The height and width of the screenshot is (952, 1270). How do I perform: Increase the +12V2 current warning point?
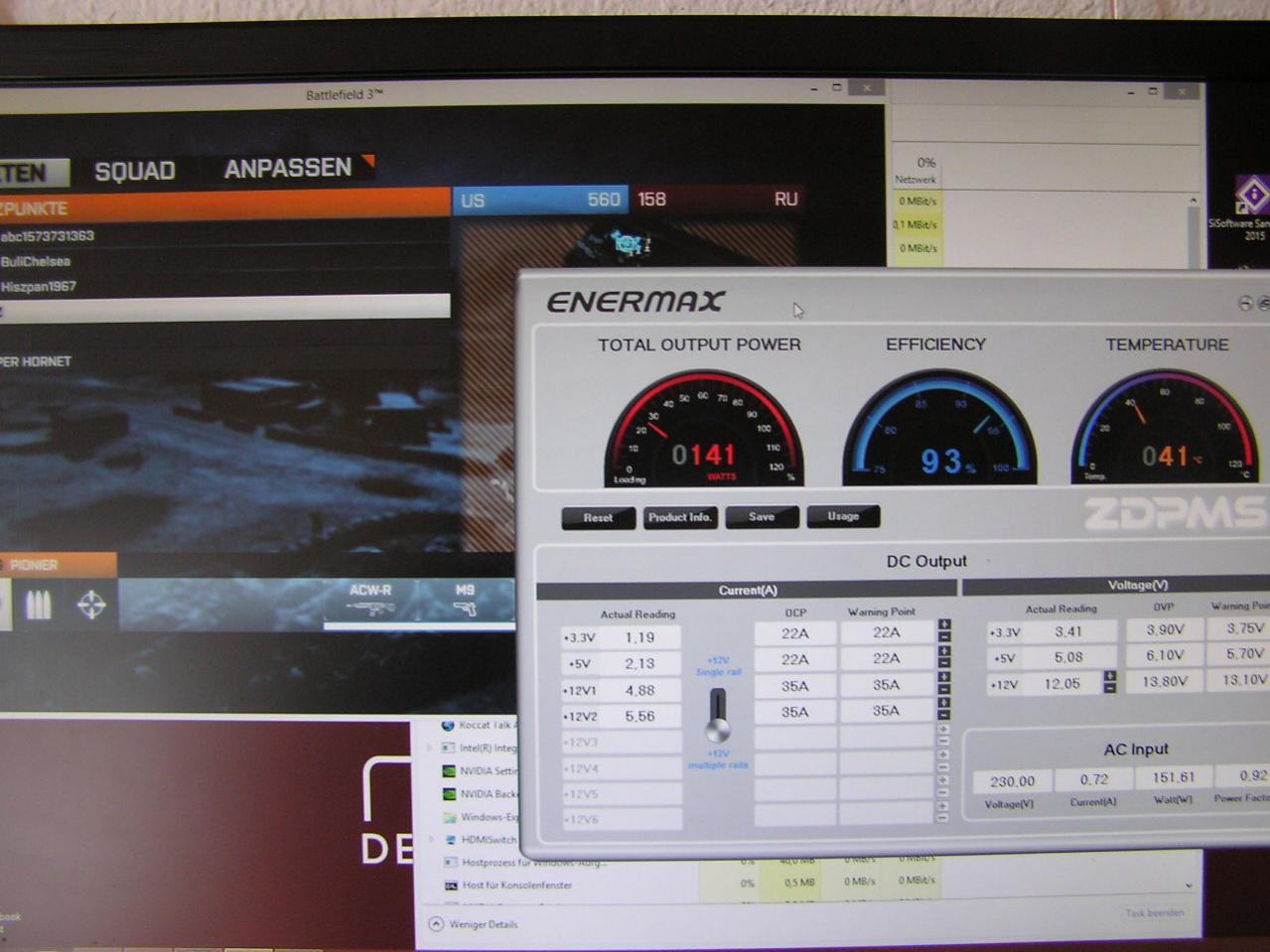click(943, 703)
